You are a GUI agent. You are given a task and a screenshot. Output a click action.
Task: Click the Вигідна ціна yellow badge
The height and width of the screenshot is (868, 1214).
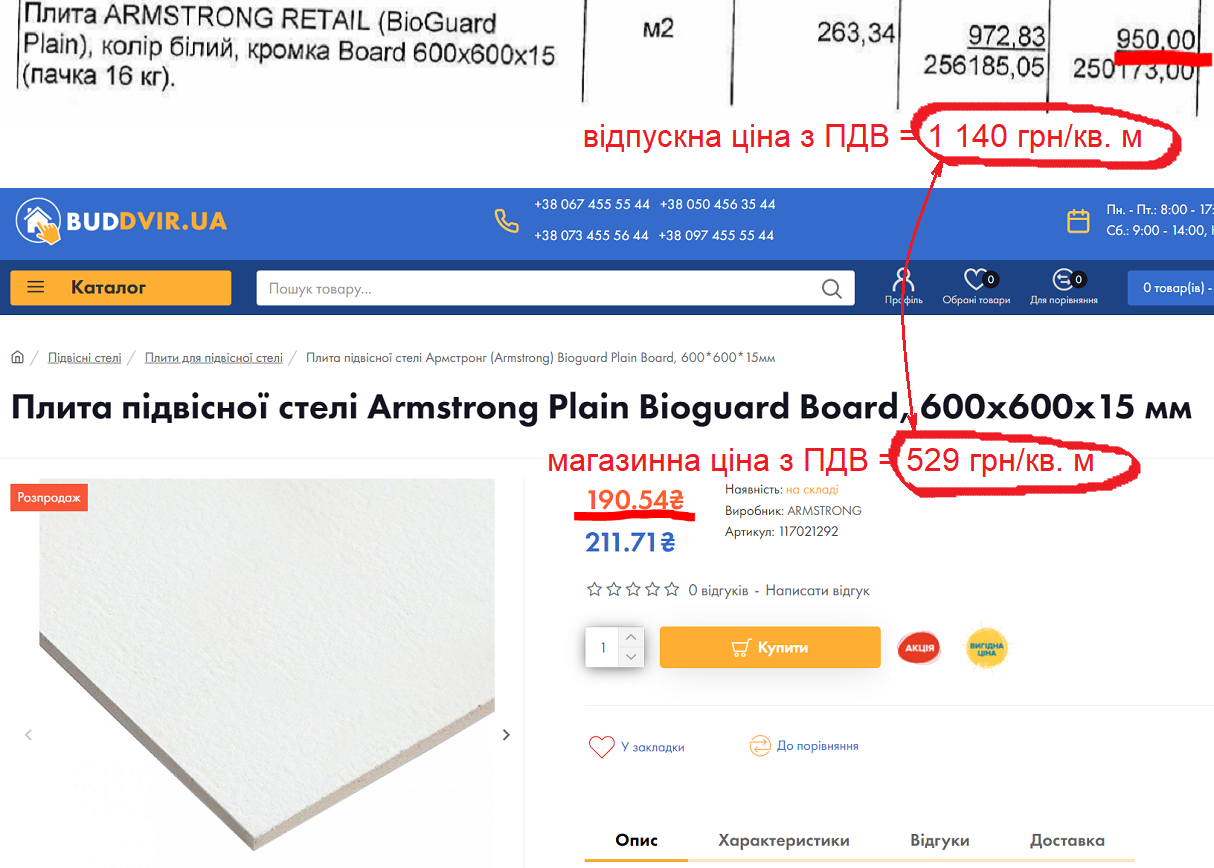click(x=987, y=648)
